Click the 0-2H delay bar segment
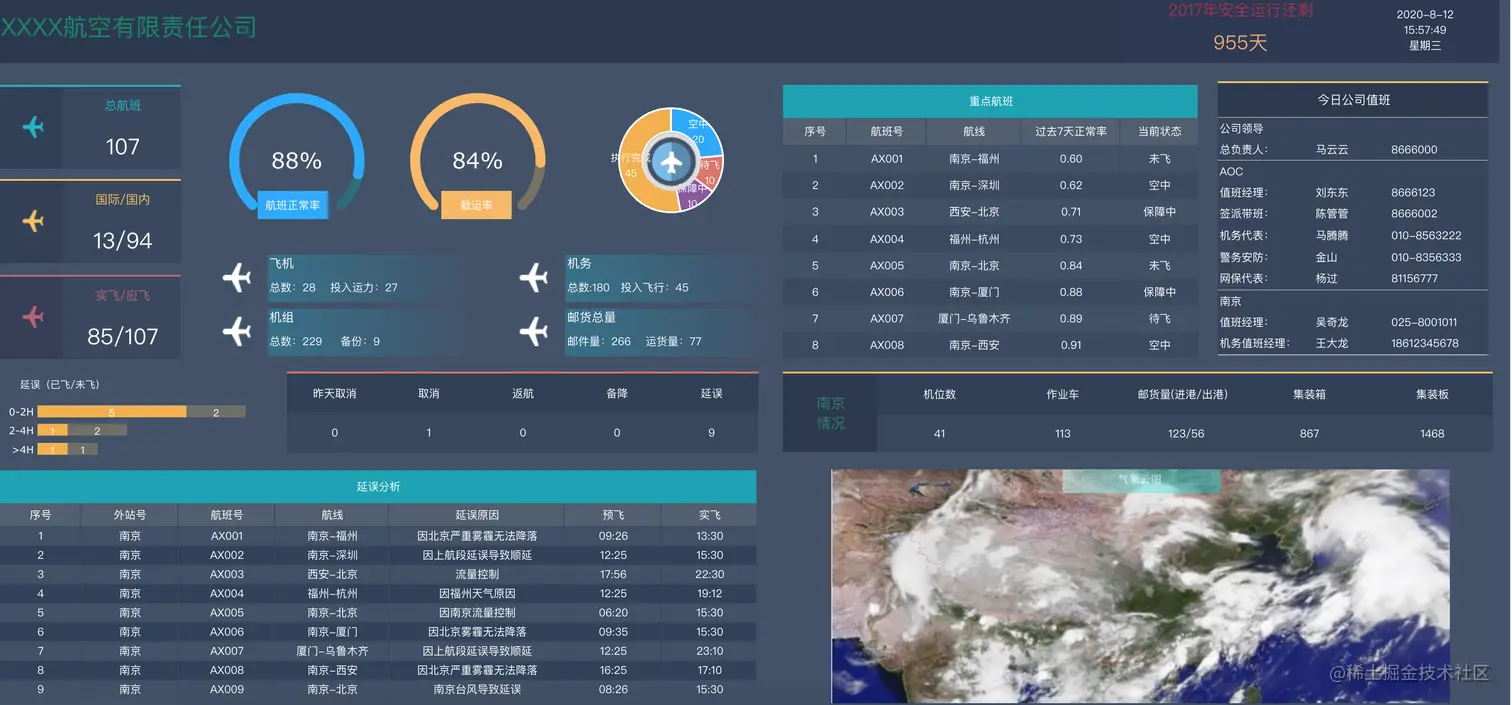 [x=110, y=411]
